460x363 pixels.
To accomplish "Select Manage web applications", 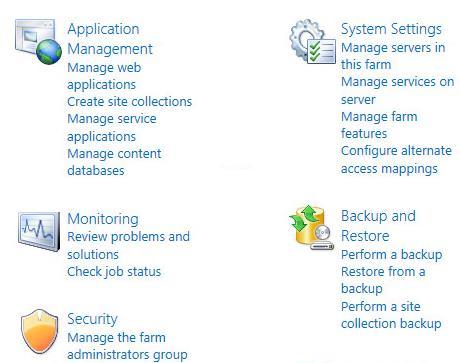I will point(104,76).
